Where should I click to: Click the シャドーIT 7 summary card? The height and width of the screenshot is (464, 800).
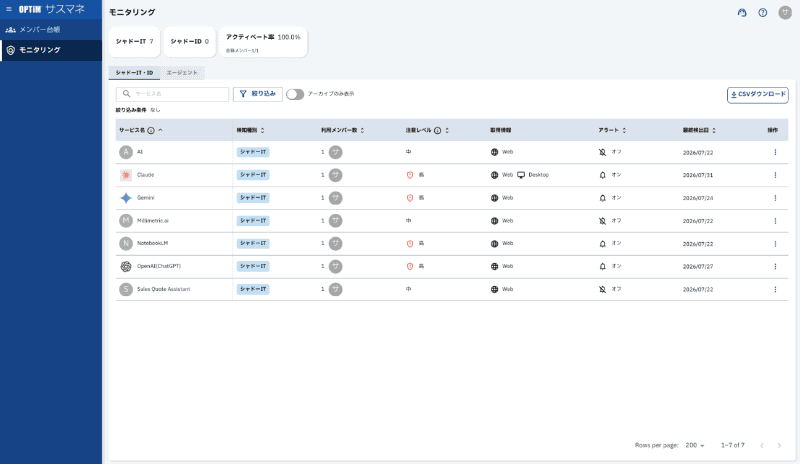click(x=135, y=41)
